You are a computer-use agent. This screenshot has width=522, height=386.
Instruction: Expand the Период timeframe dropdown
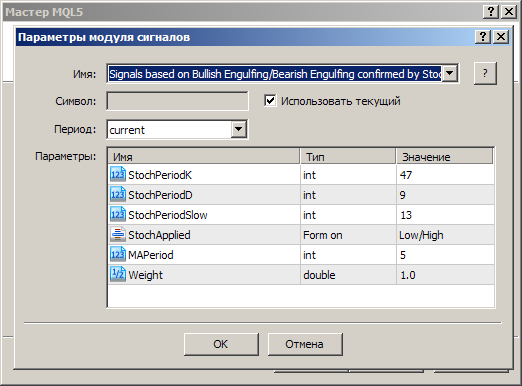tap(239, 129)
